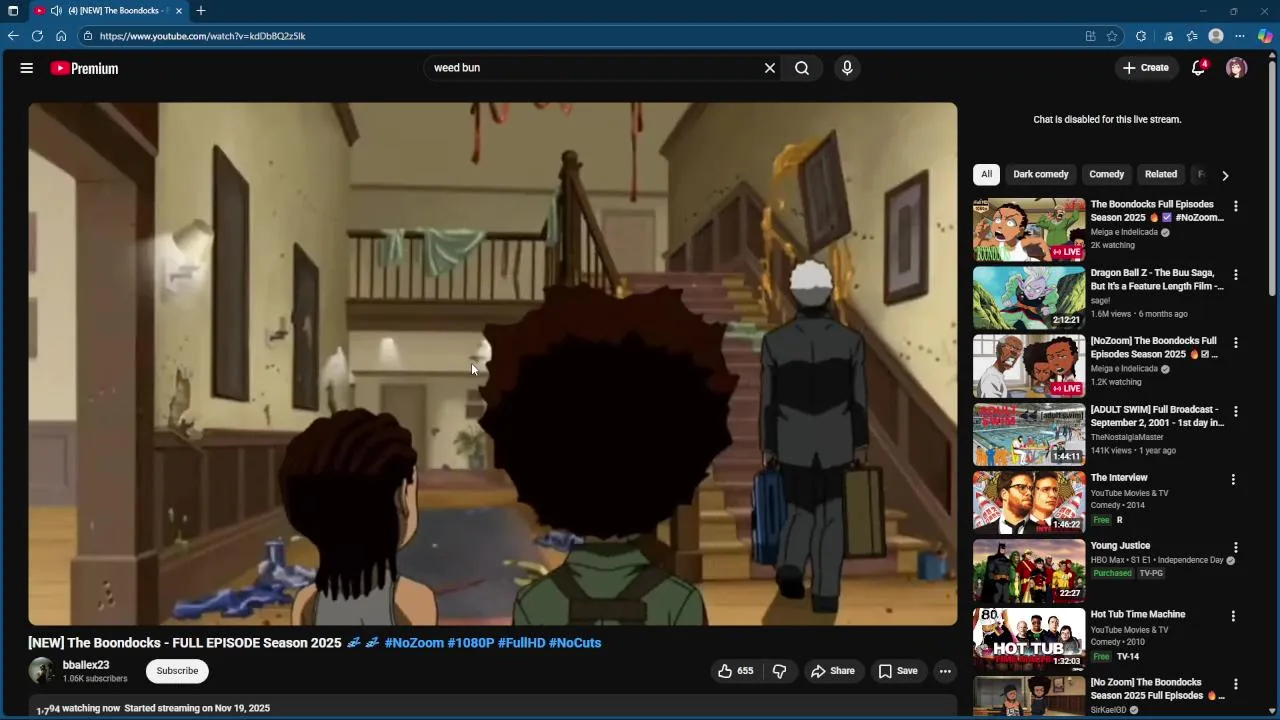
Task: Open options for The Interview video
Action: coord(1233,479)
